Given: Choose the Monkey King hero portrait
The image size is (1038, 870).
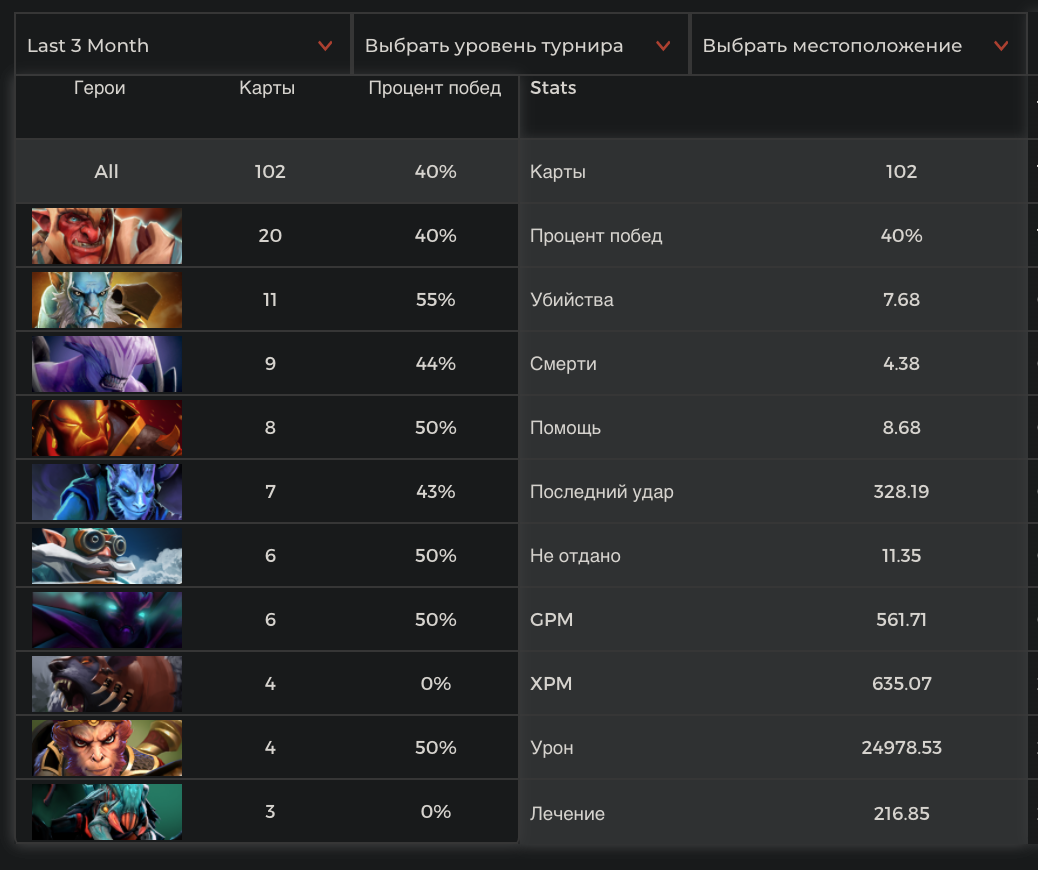Looking at the screenshot, I should (106, 748).
